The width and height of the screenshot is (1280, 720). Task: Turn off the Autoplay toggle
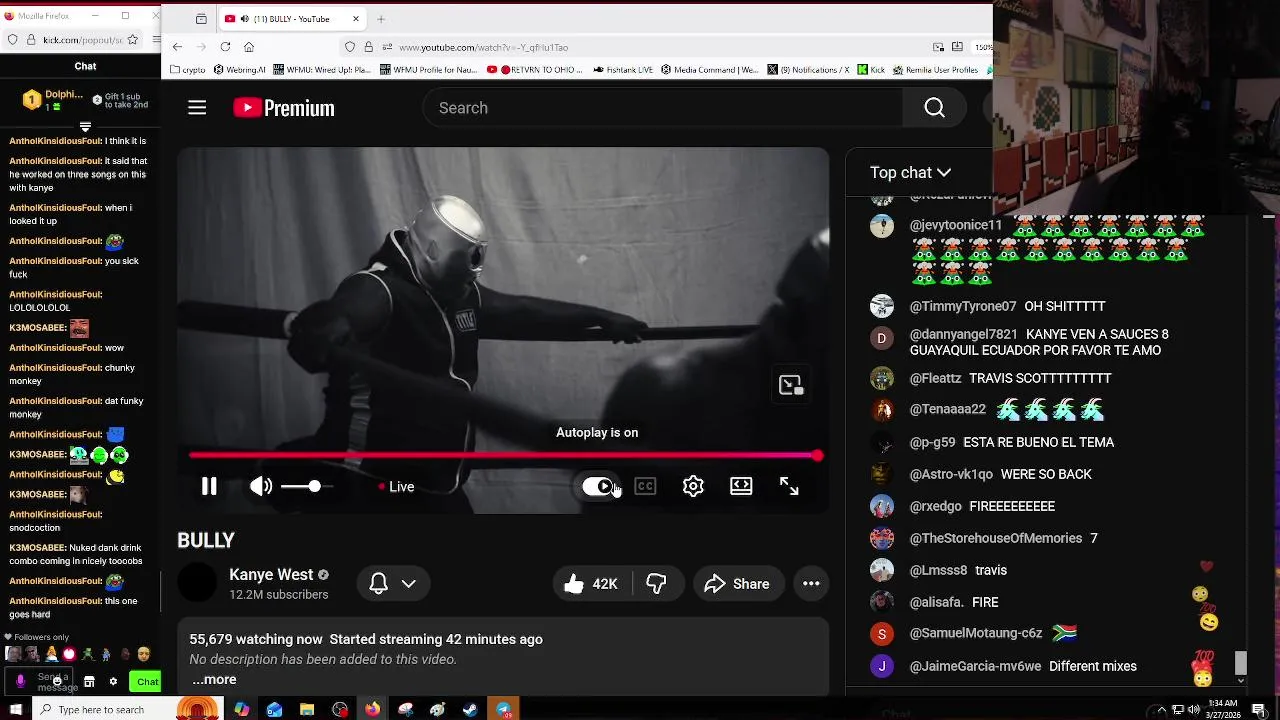pos(598,486)
